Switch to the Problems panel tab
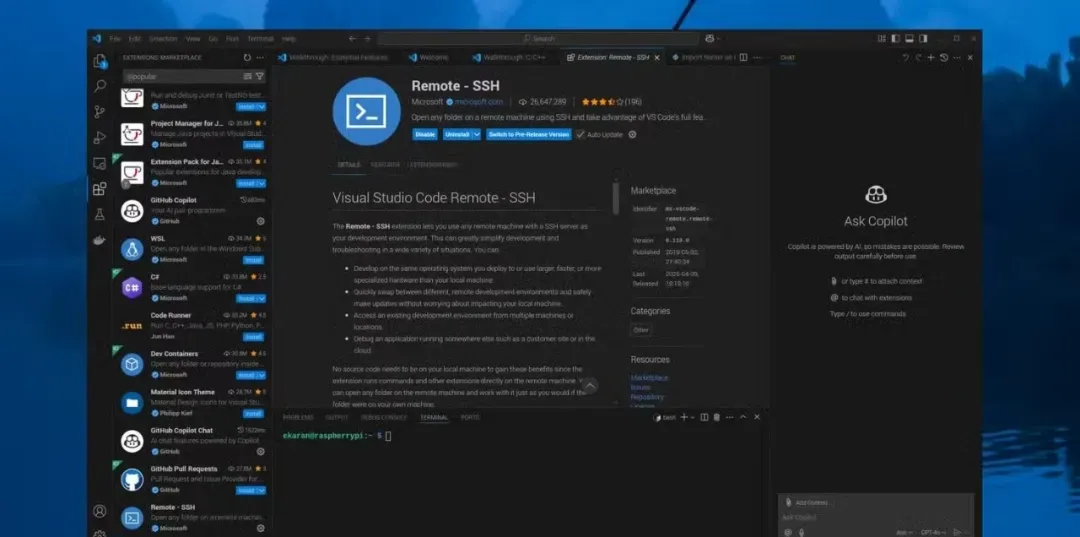This screenshot has height=537, width=1080. (298, 418)
